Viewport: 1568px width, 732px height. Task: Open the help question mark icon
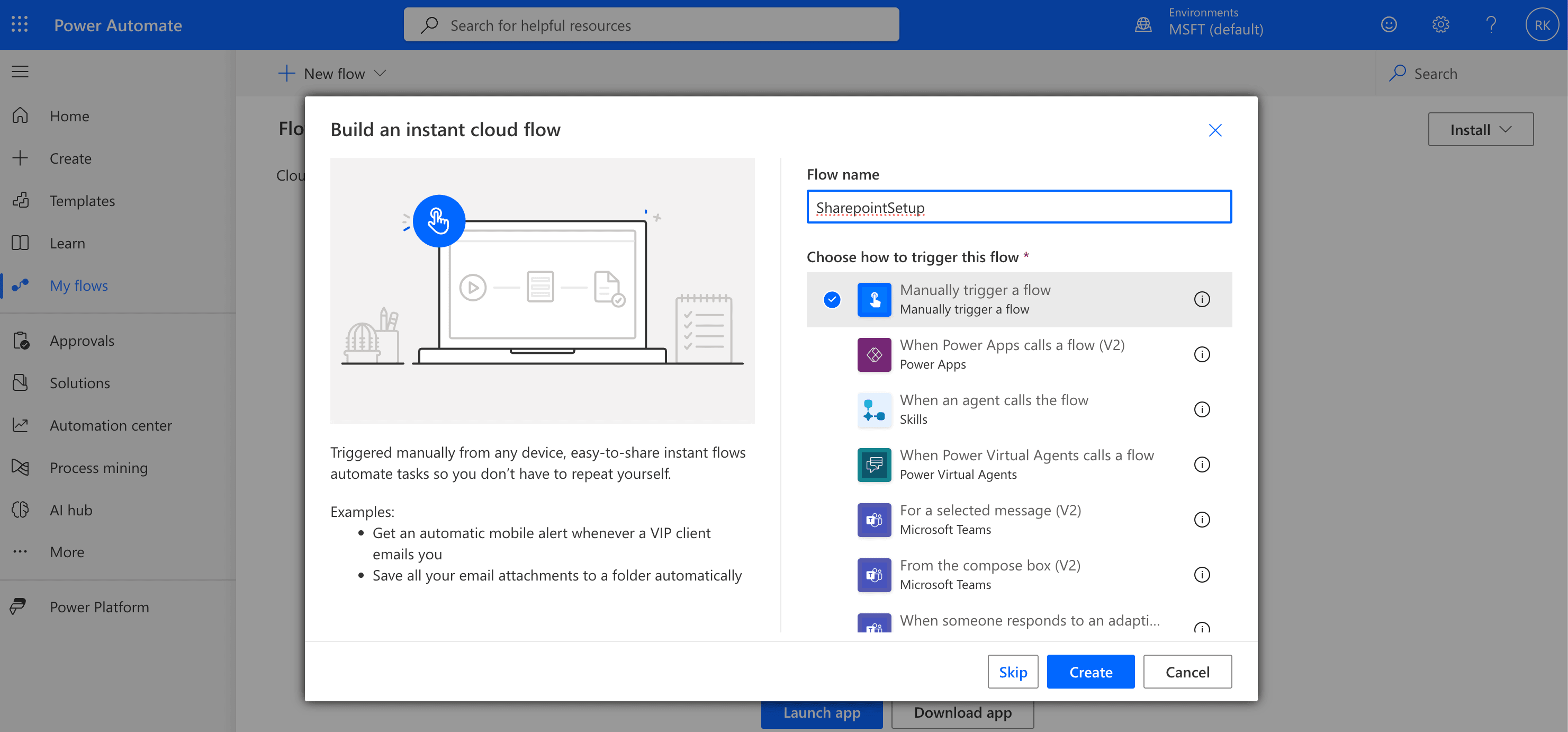click(x=1491, y=24)
